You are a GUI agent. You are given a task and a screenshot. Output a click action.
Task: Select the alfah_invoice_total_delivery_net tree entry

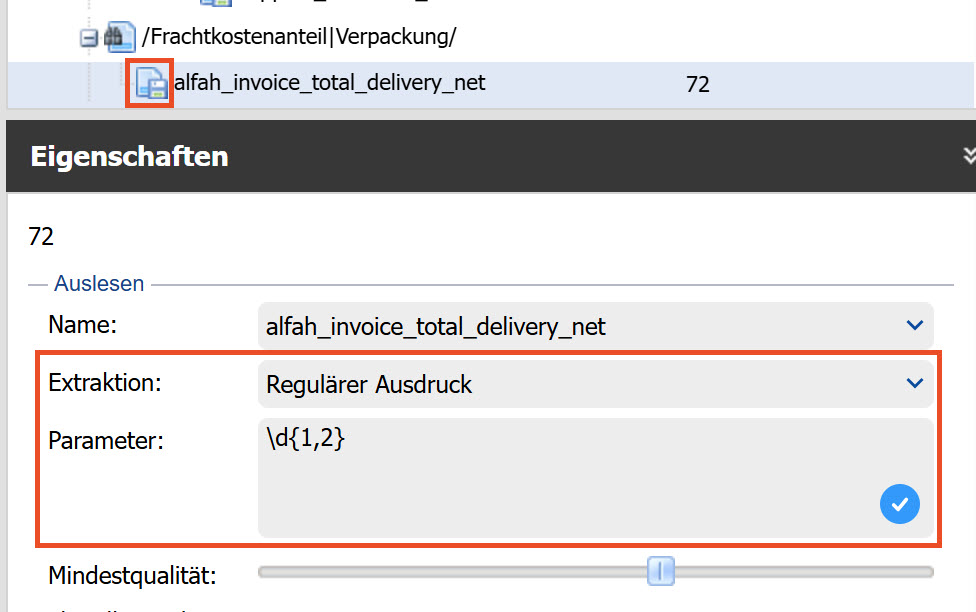click(x=330, y=83)
